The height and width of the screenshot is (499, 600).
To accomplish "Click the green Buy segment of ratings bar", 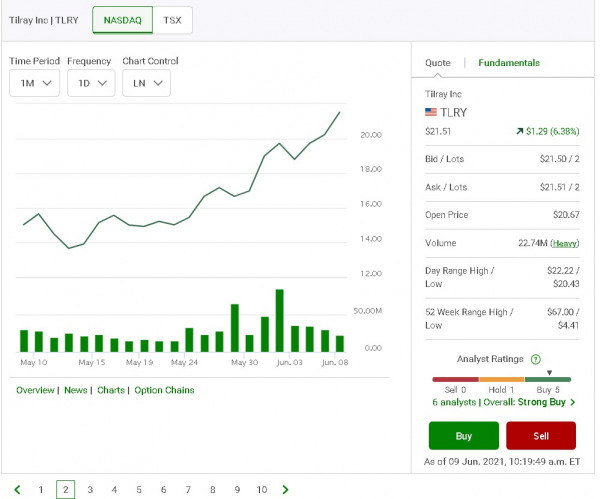I will tap(548, 379).
